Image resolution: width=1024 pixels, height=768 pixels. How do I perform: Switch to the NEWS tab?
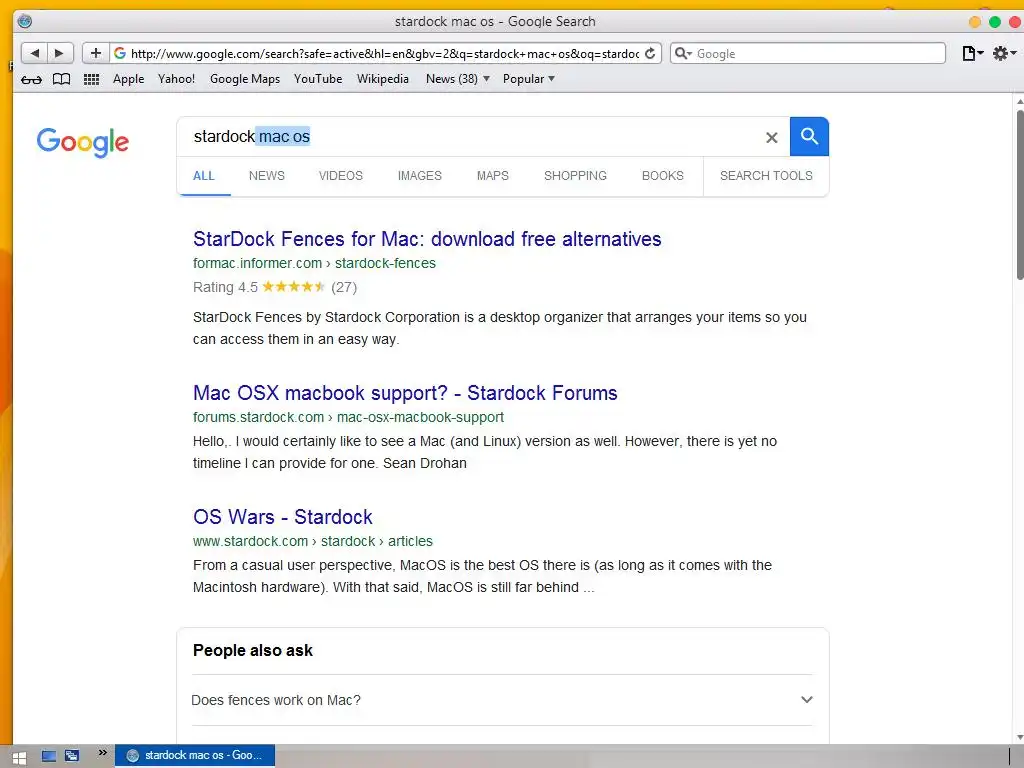pos(266,176)
